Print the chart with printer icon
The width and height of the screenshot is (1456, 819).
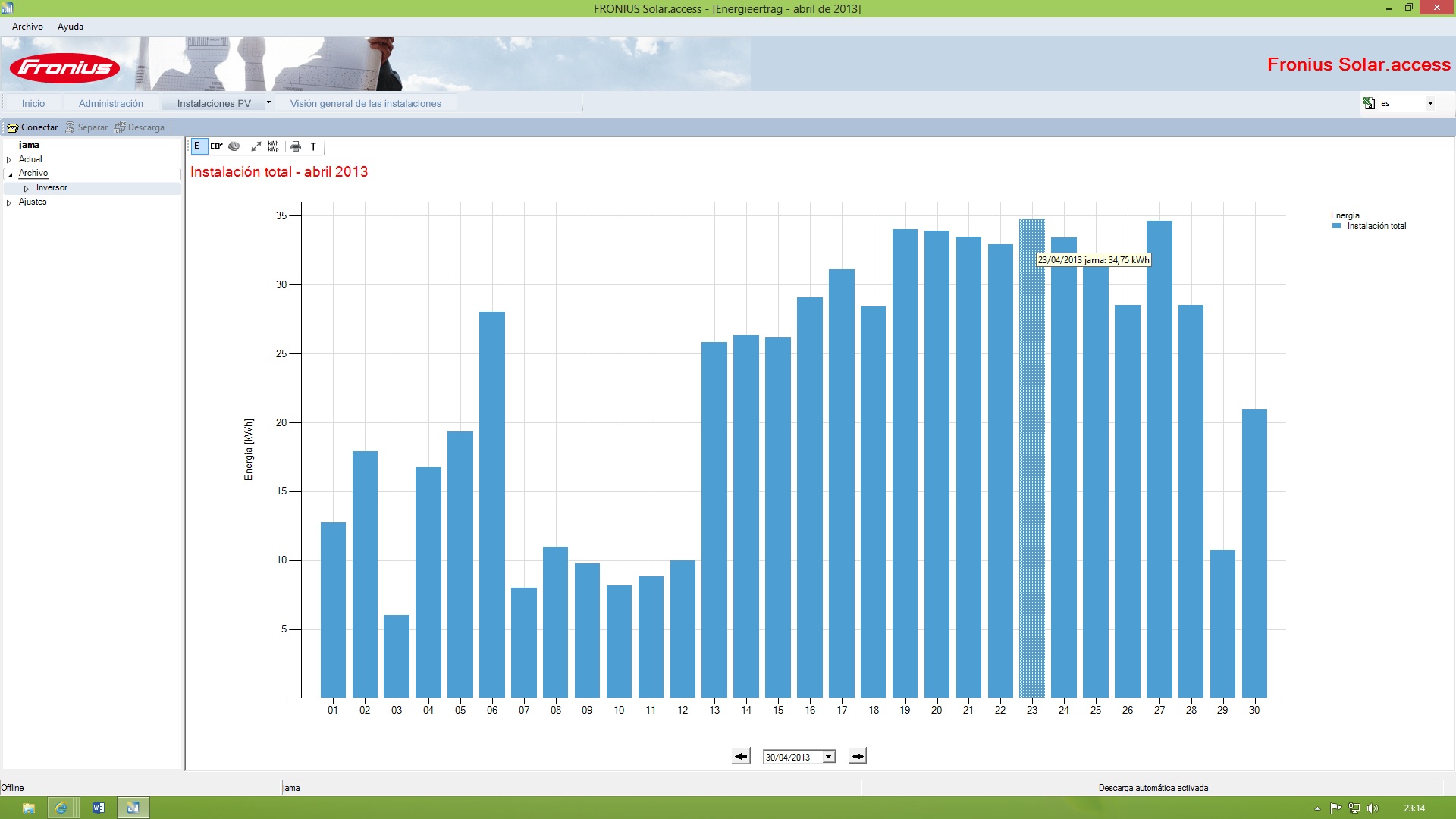point(296,146)
